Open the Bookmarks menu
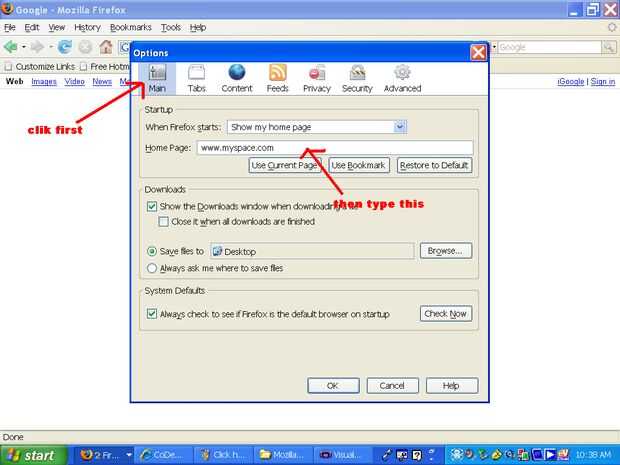 (x=131, y=27)
